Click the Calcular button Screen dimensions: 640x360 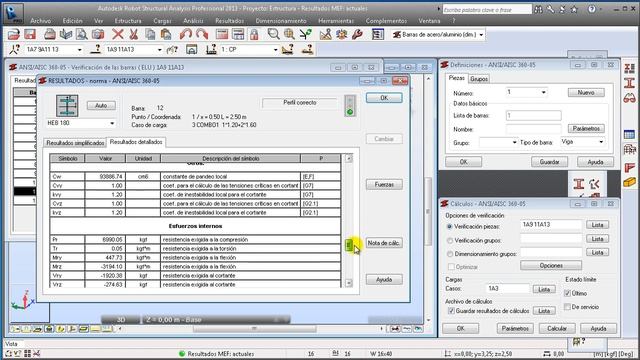(557, 329)
